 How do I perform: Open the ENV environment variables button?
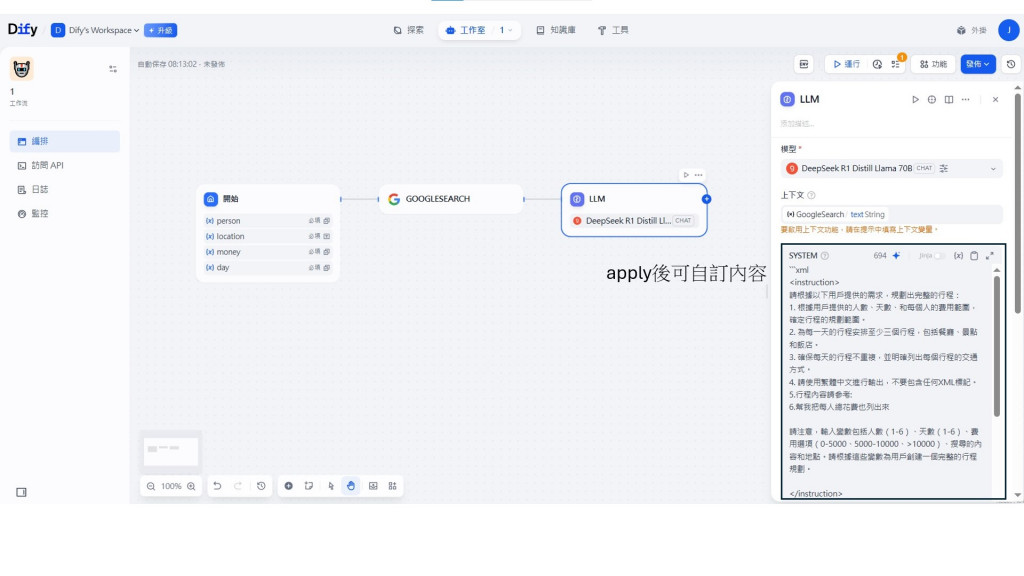(804, 64)
